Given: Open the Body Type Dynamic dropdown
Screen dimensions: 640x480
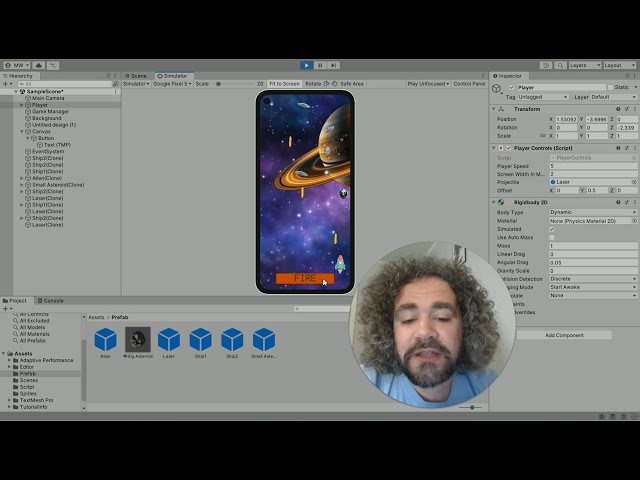Looking at the screenshot, I should pos(593,212).
